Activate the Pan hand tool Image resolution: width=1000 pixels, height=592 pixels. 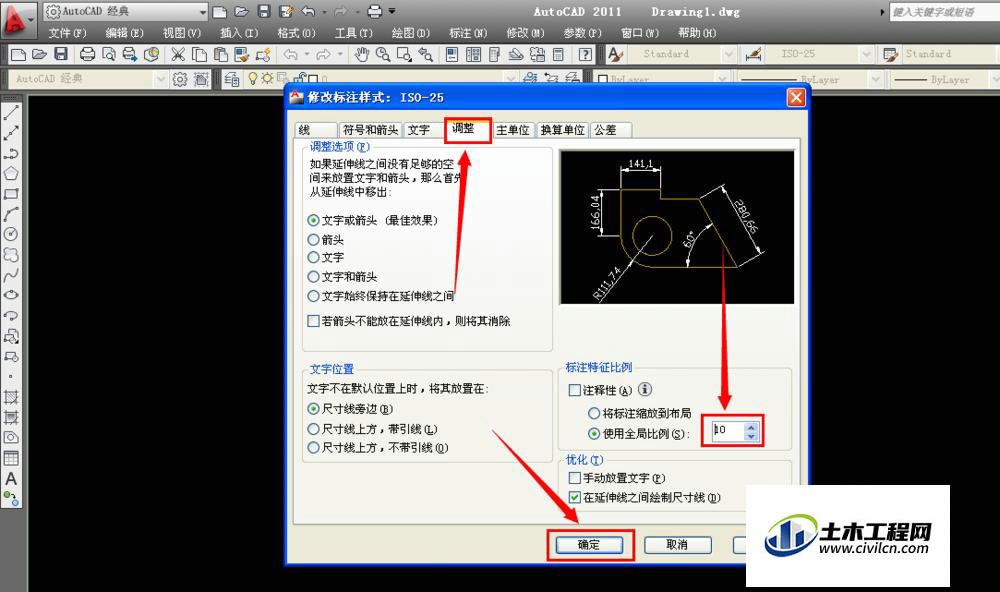pos(362,54)
